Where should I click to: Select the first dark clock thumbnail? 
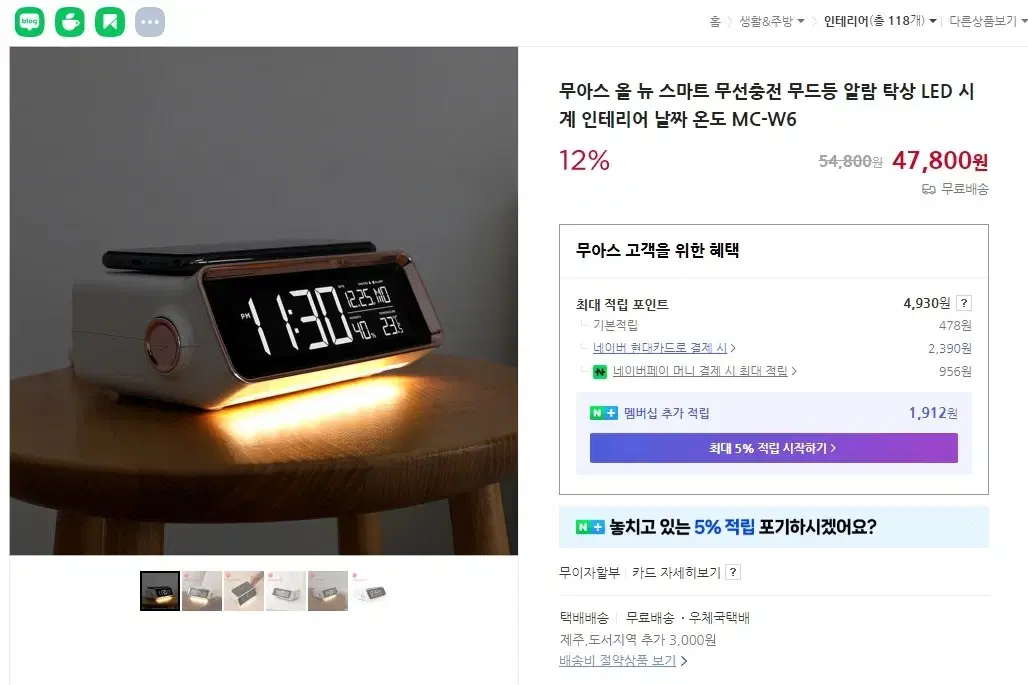[x=160, y=591]
